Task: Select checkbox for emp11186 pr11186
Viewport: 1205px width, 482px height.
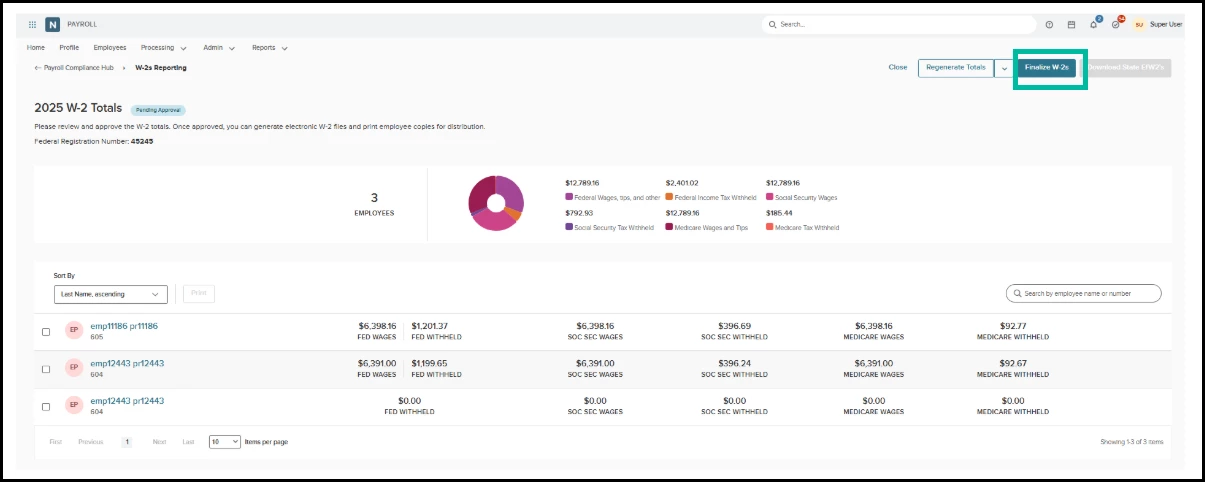Action: coord(46,332)
